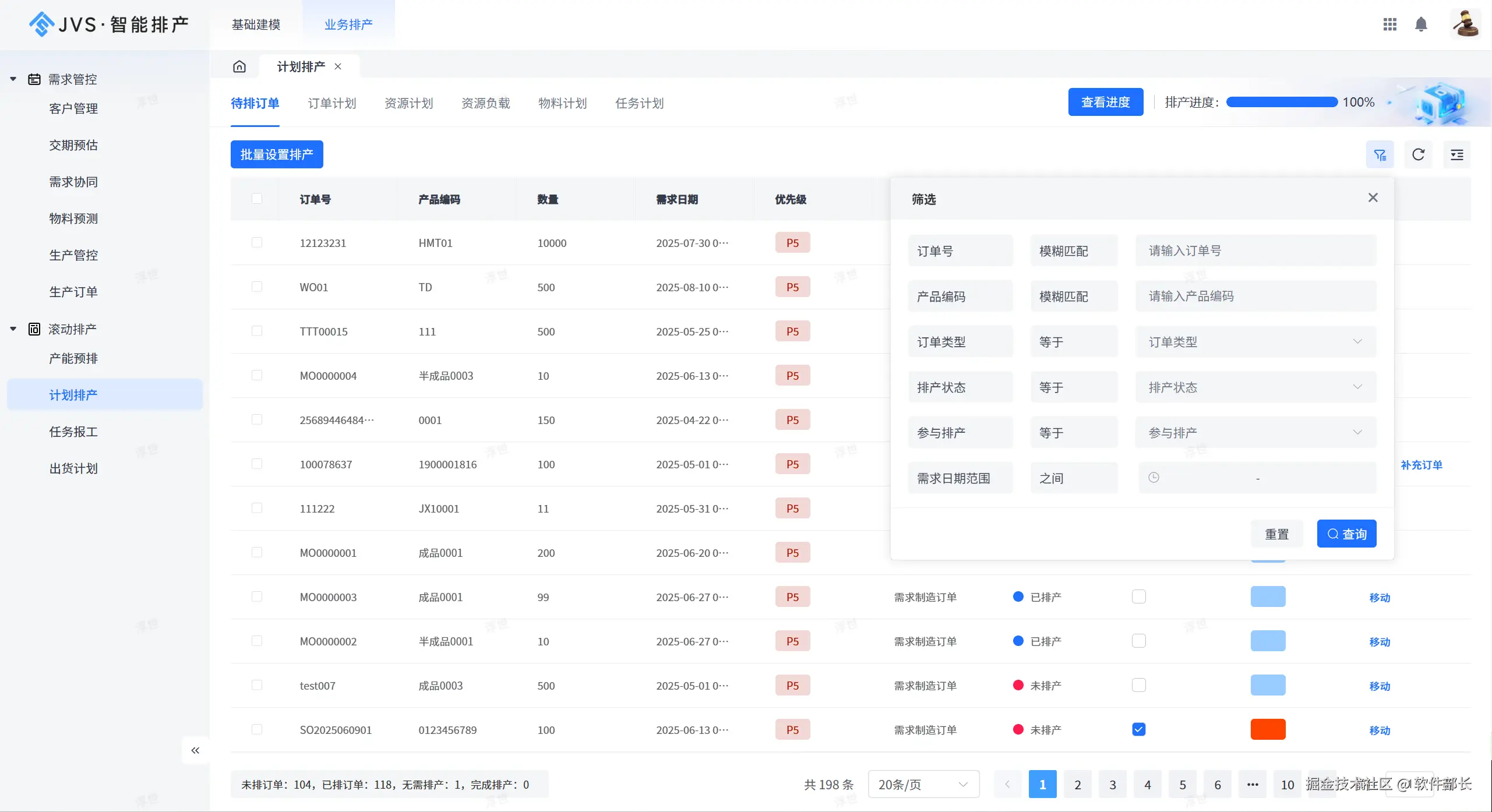Close the 计划排产 page tab

[x=338, y=66]
